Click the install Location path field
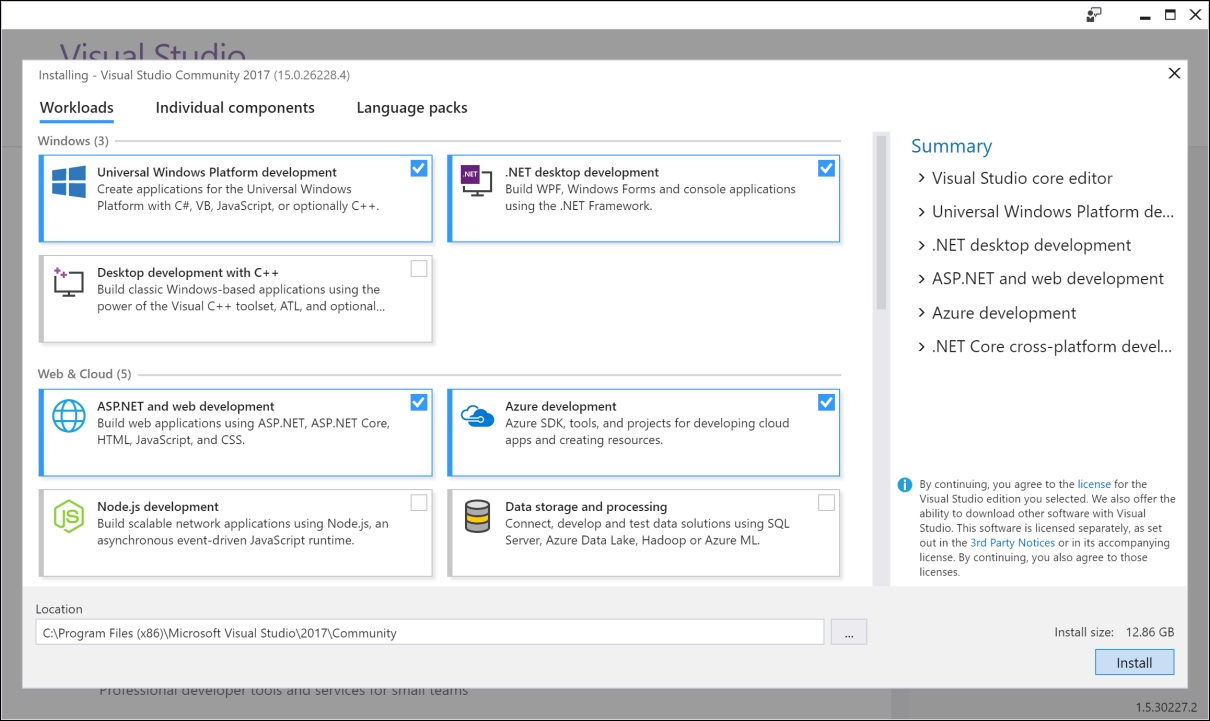Viewport: 1210px width, 721px height. point(430,632)
